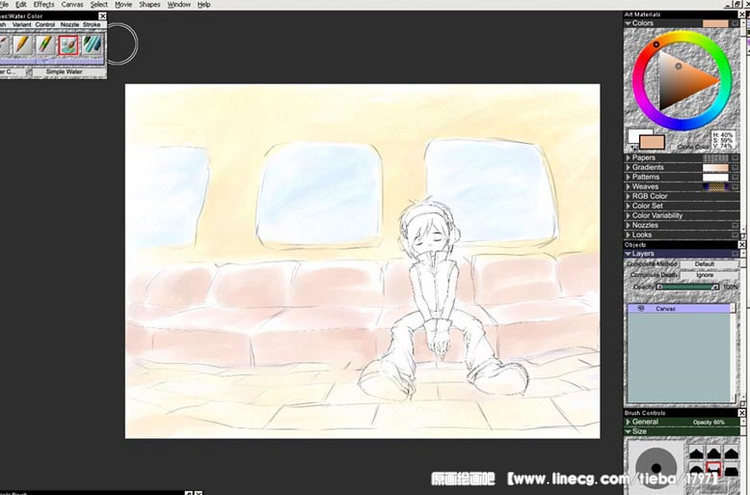Open the Nozzle menu in Brushes palette
This screenshot has height=495, width=750.
70,24
